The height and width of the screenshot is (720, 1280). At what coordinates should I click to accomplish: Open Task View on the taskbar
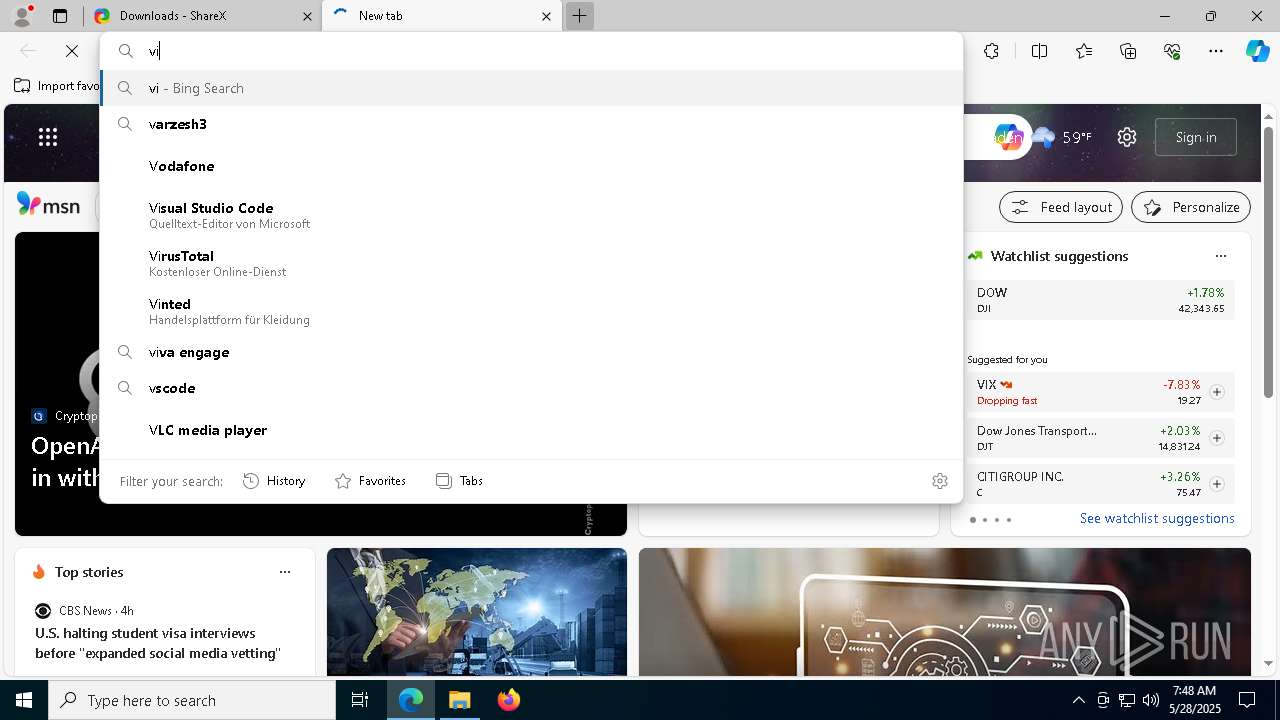pyautogui.click(x=360, y=700)
